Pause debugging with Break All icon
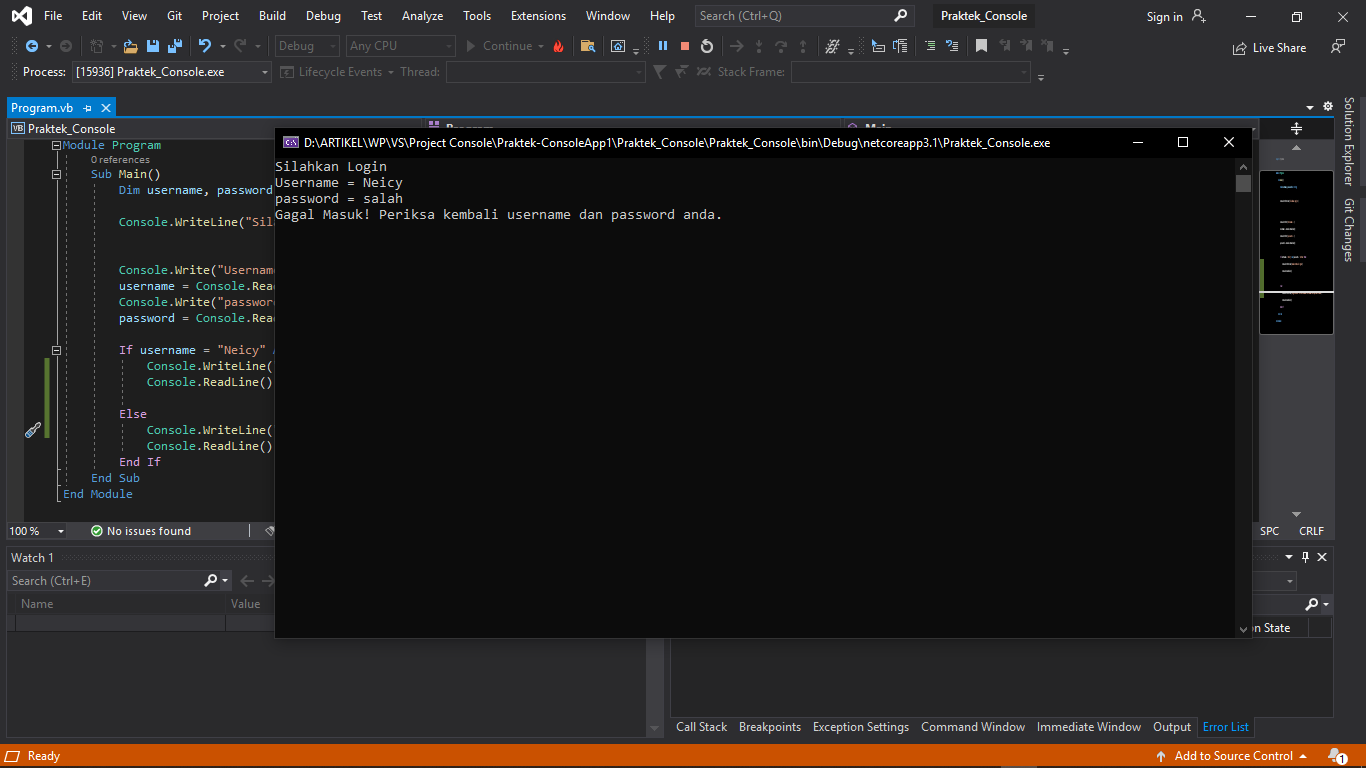This screenshot has width=1366, height=768. (x=663, y=46)
